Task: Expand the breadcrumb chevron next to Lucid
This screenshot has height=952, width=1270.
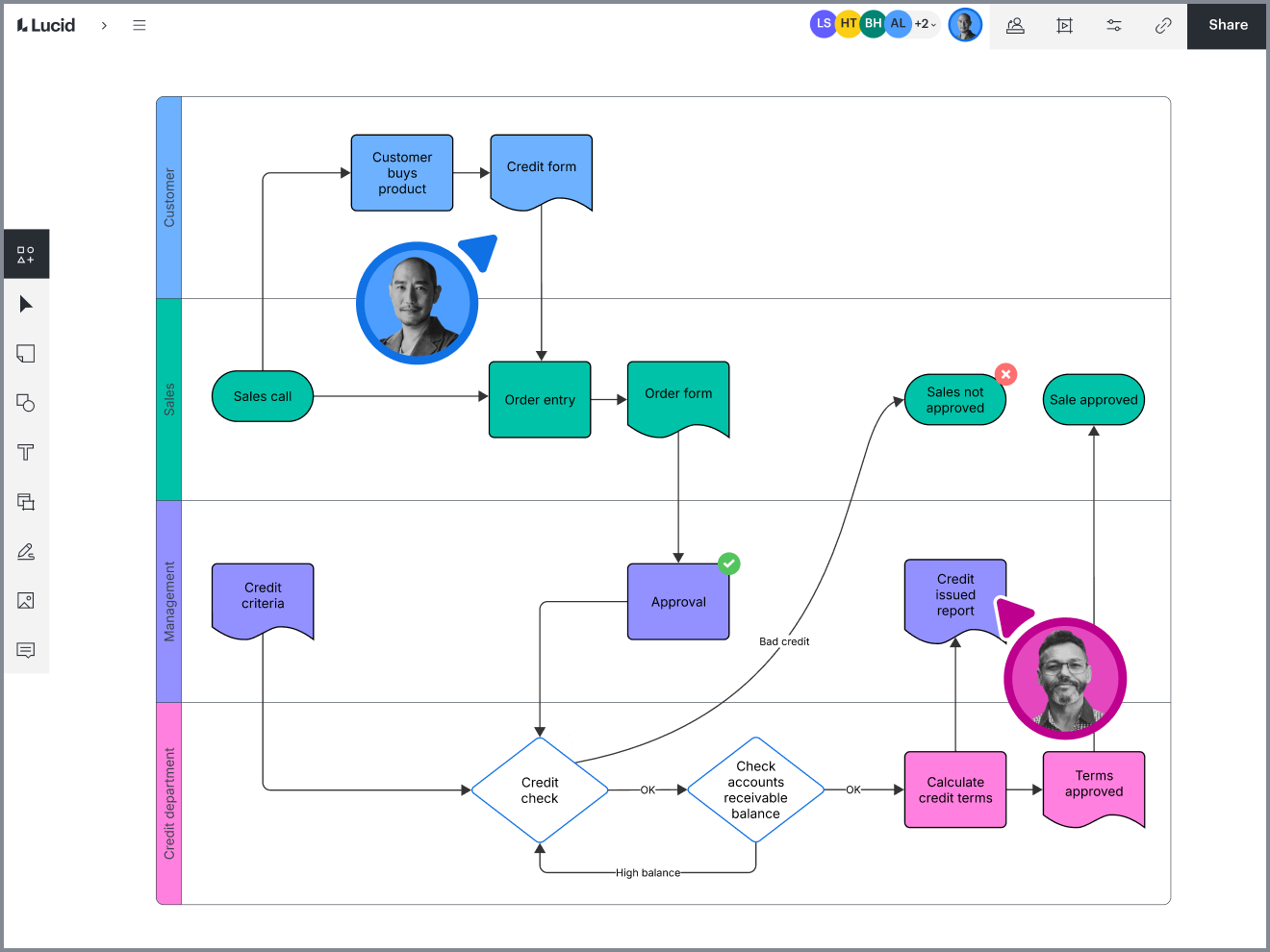Action: (x=104, y=25)
